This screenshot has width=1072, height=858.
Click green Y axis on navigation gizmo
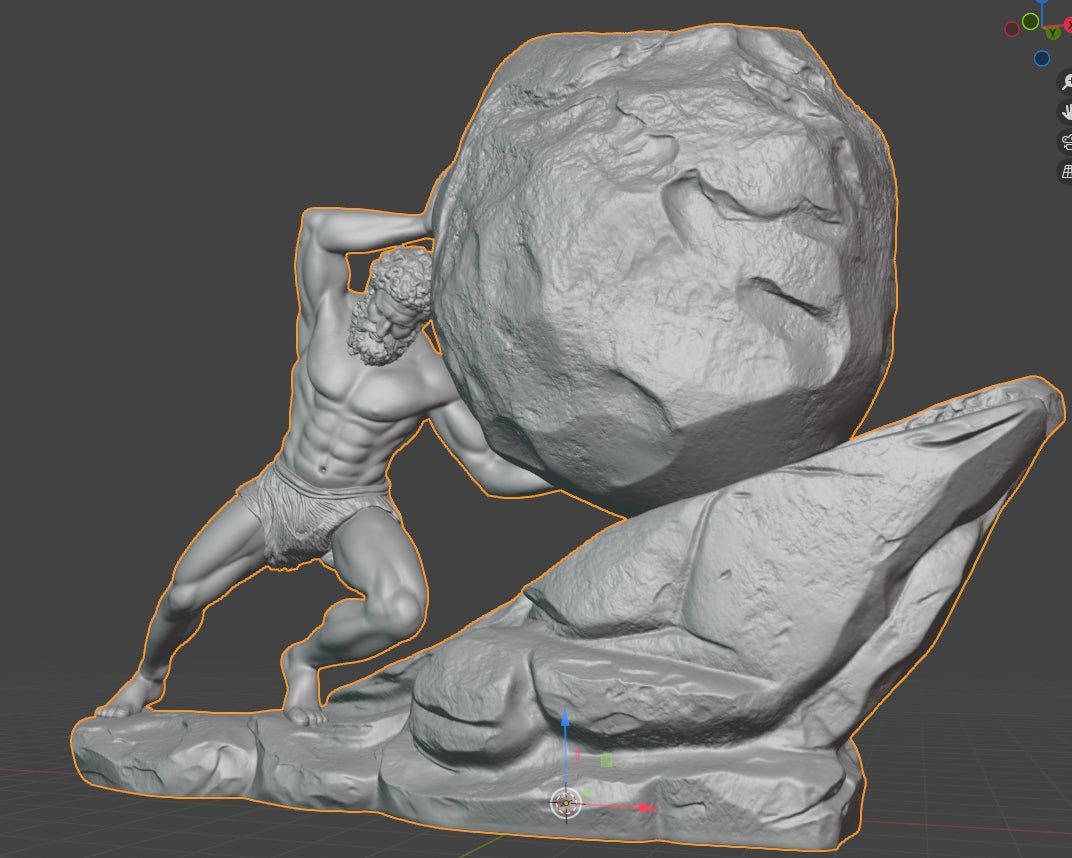(x=1053, y=33)
